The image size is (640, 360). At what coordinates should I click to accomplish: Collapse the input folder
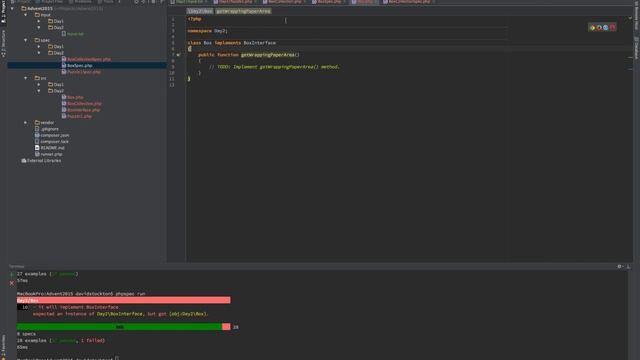click(x=25, y=15)
